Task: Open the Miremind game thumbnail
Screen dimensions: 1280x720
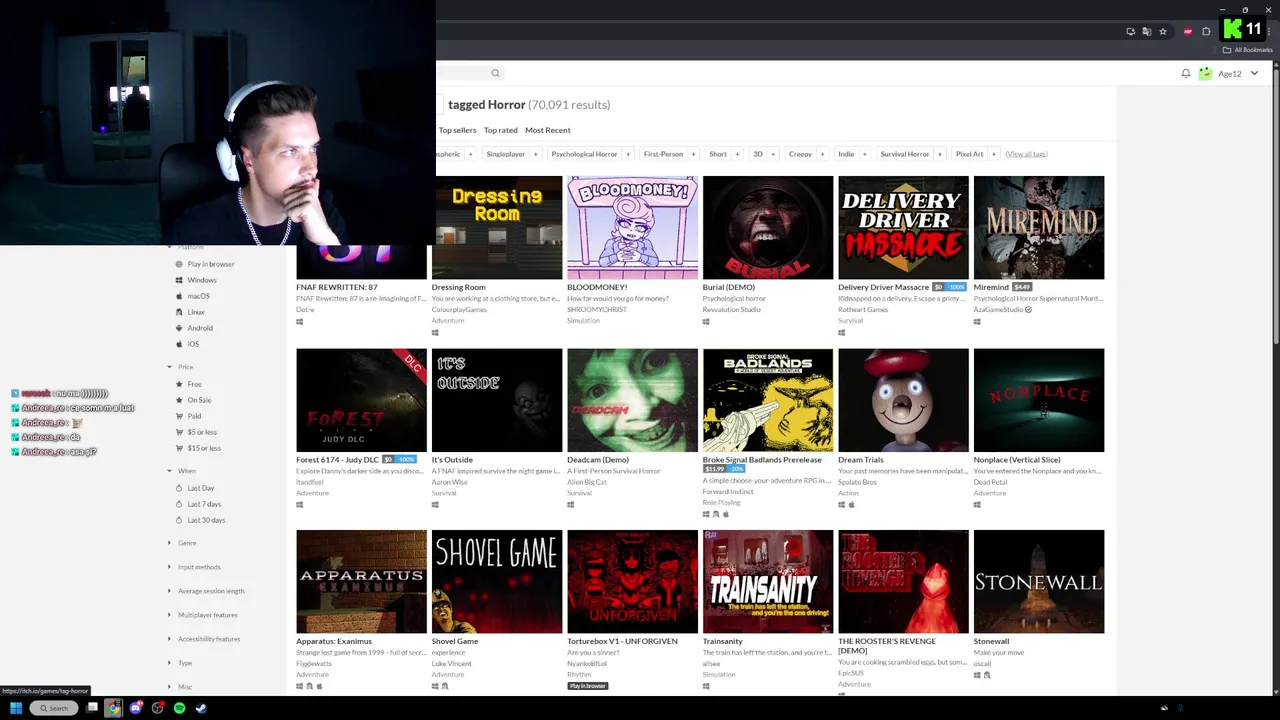Action: click(1039, 228)
